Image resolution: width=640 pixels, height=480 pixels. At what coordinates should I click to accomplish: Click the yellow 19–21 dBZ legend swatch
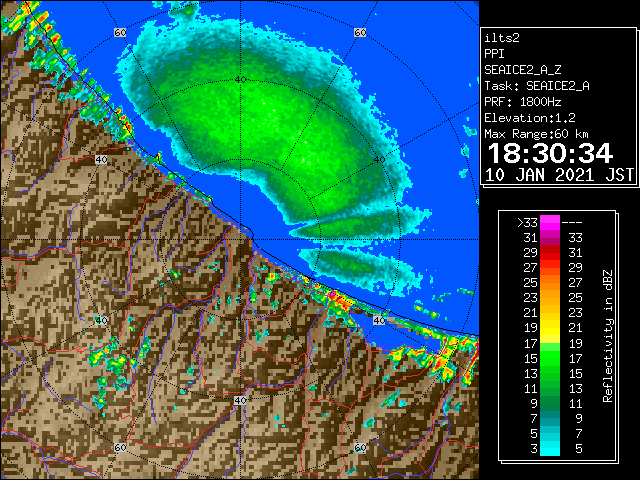pyautogui.click(x=550, y=328)
